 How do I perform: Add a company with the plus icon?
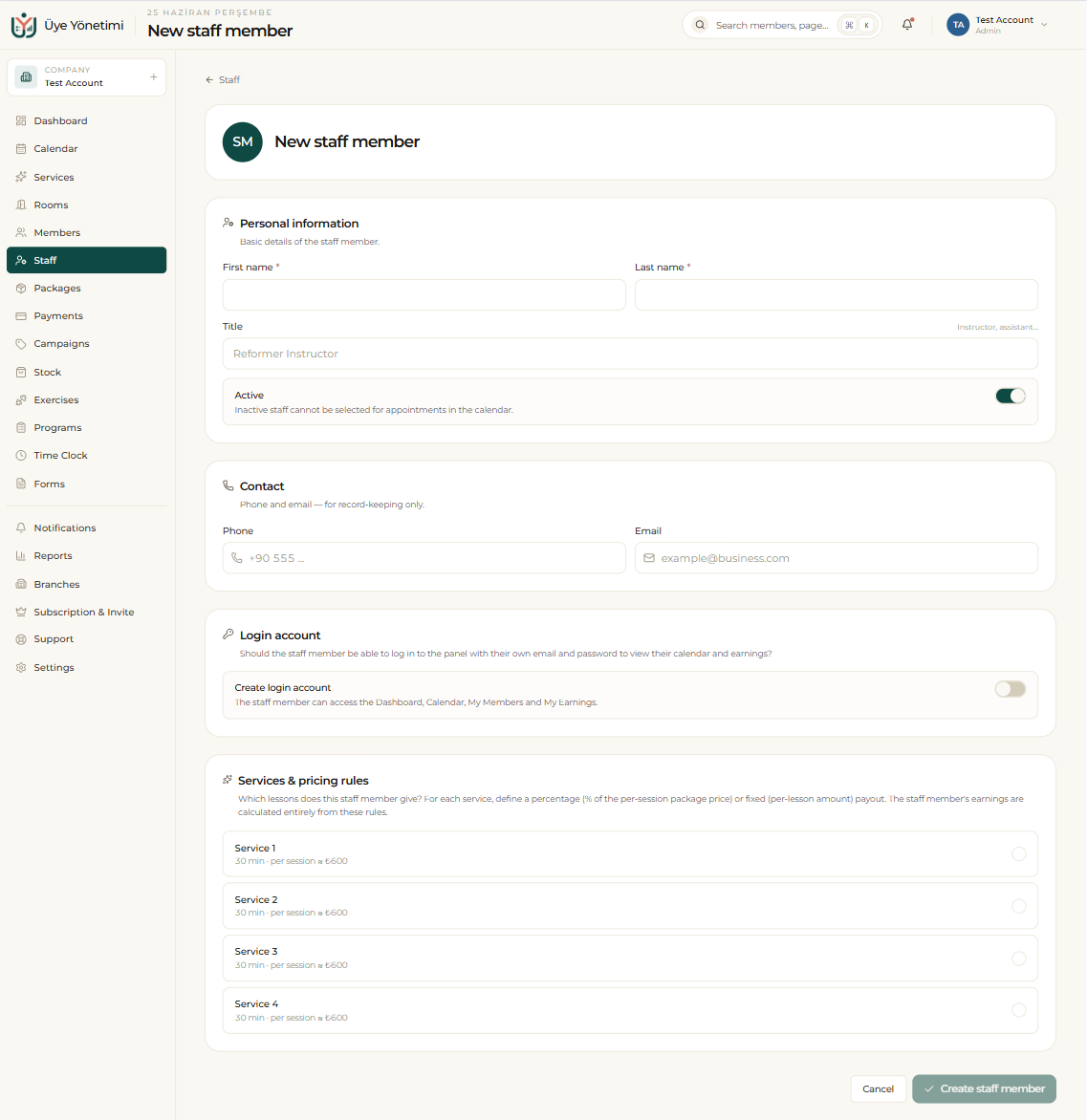click(154, 77)
